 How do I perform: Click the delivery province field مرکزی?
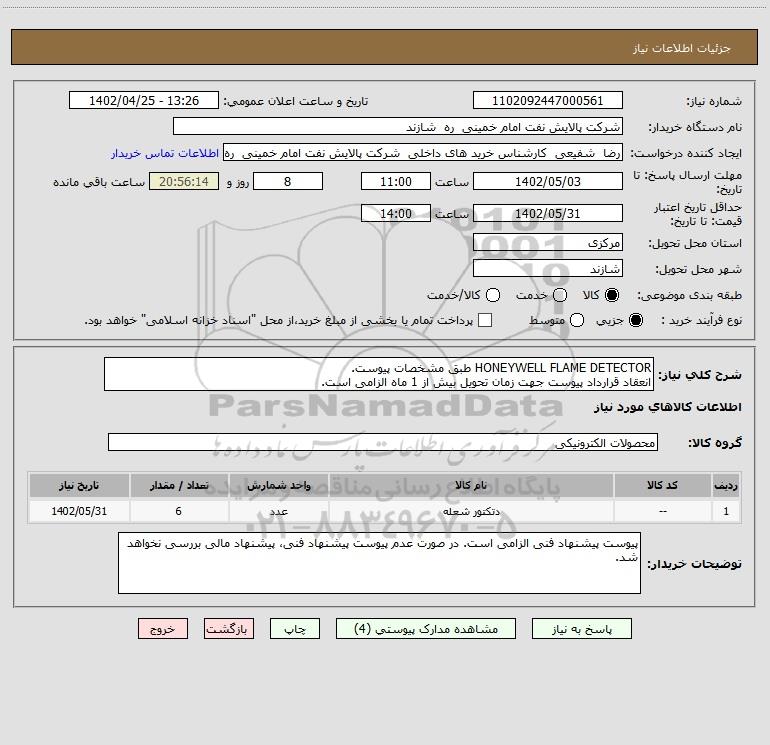[548, 242]
